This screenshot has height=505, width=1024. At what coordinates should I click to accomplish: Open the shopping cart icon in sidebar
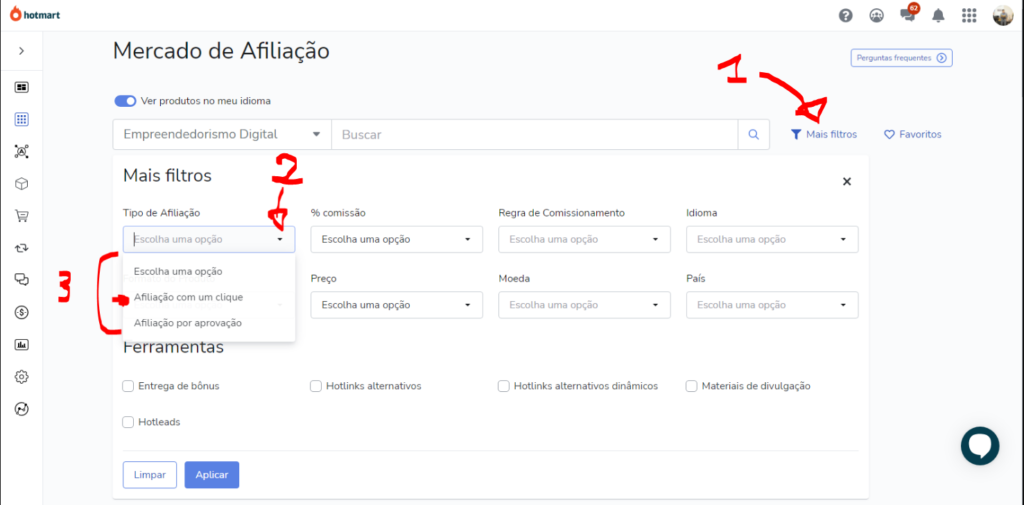point(21,216)
